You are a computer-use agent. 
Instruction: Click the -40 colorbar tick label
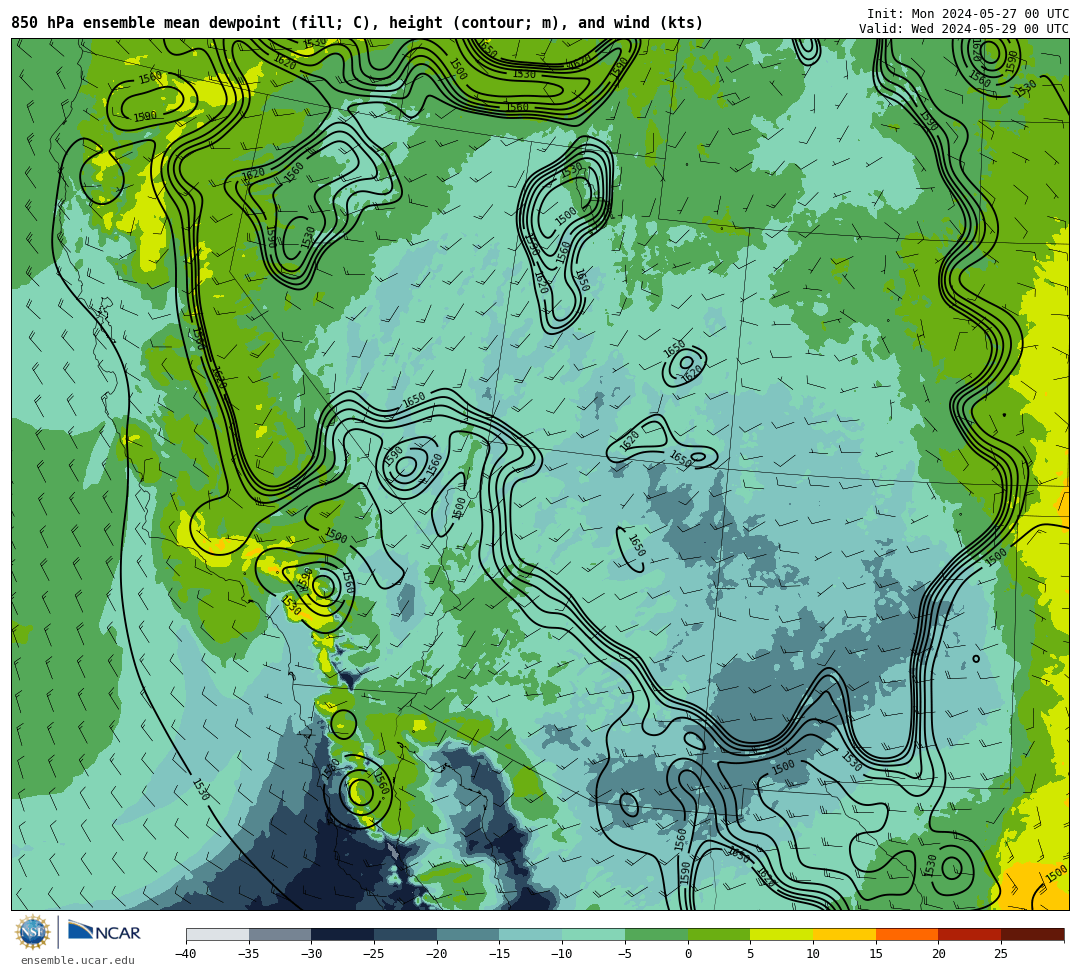point(186,954)
